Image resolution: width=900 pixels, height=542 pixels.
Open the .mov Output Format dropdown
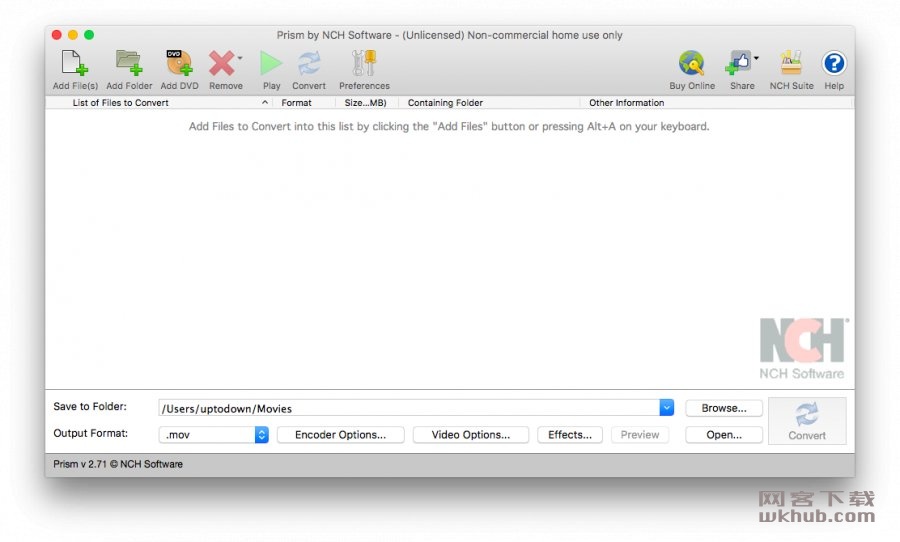(214, 435)
